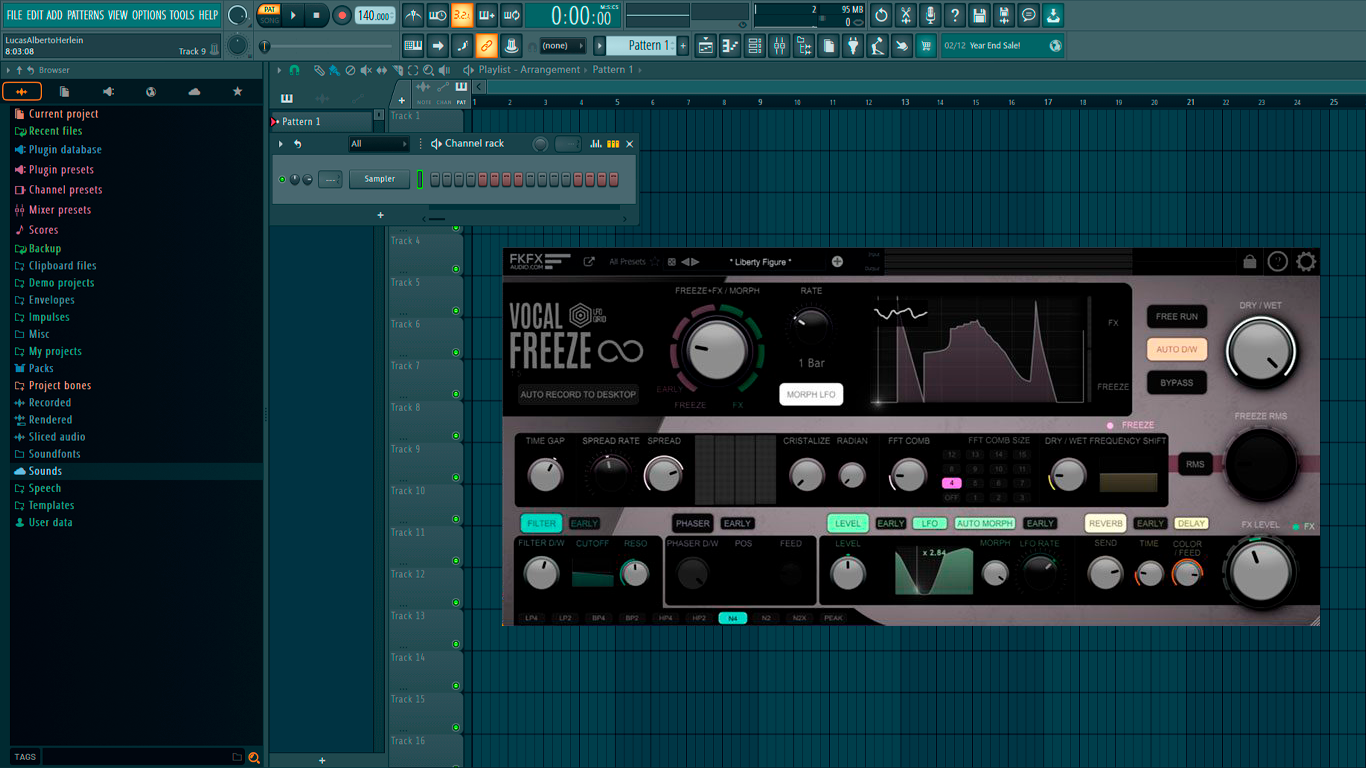This screenshot has width=1366, height=768.
Task: Expand the Templates folder
Action: [x=51, y=505]
